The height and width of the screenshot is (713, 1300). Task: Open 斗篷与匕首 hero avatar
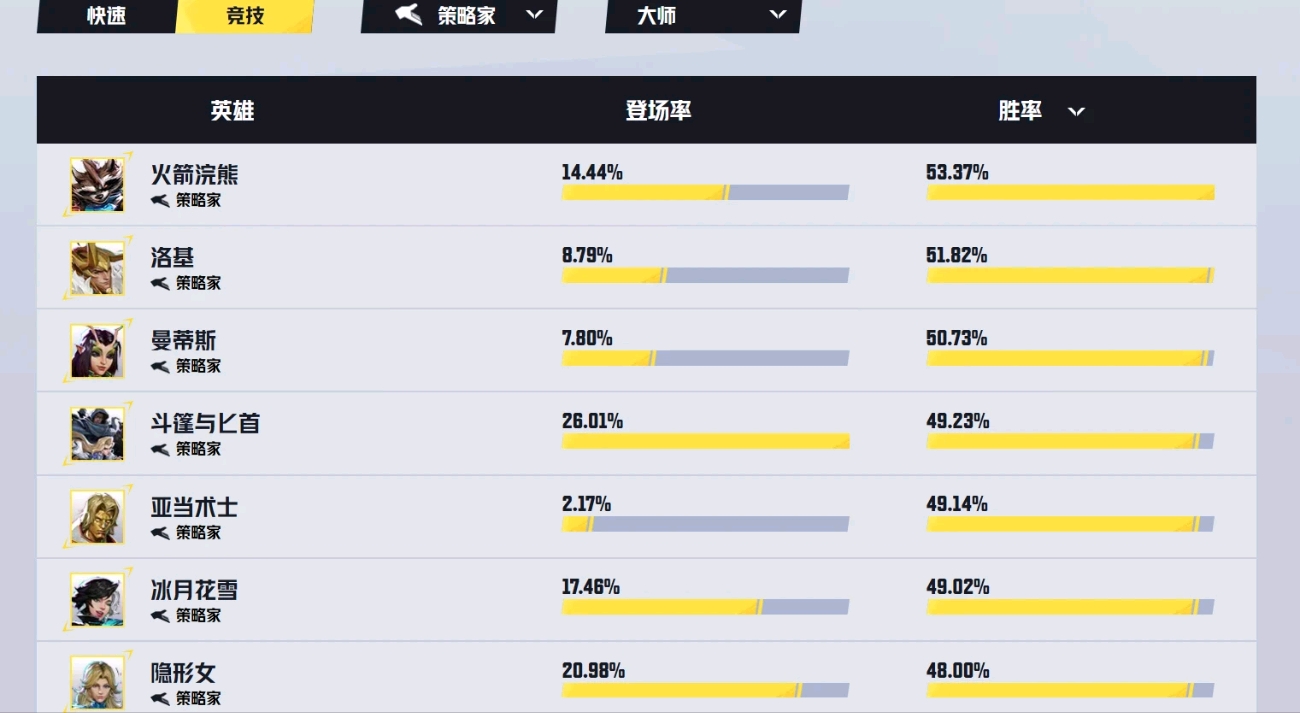click(x=97, y=433)
